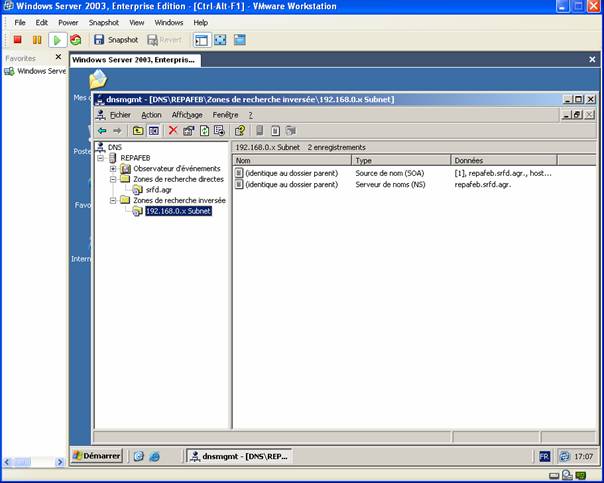Close the Favorites sidebar panel

(58, 57)
